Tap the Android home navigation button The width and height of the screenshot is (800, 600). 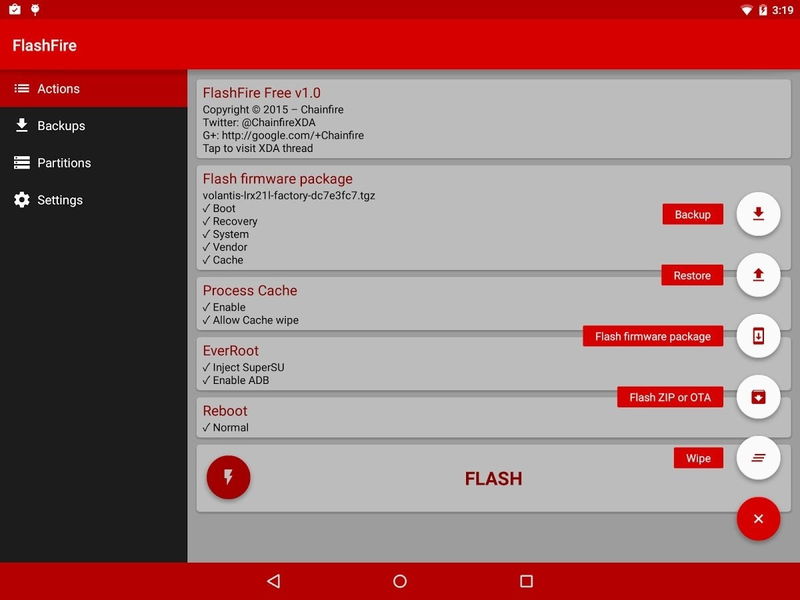[400, 581]
